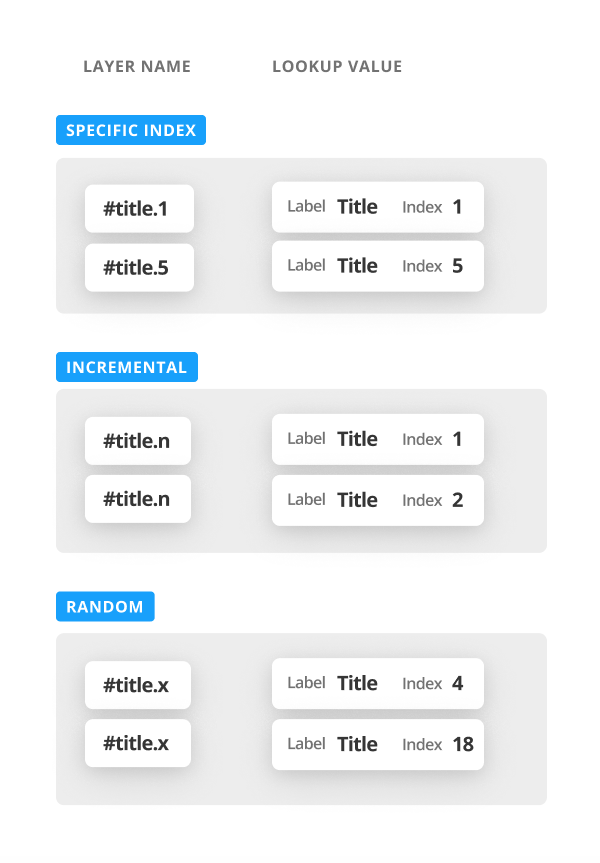The width and height of the screenshot is (600, 863).
Task: Pick the lower #title.x layer chip
Action: point(137,743)
